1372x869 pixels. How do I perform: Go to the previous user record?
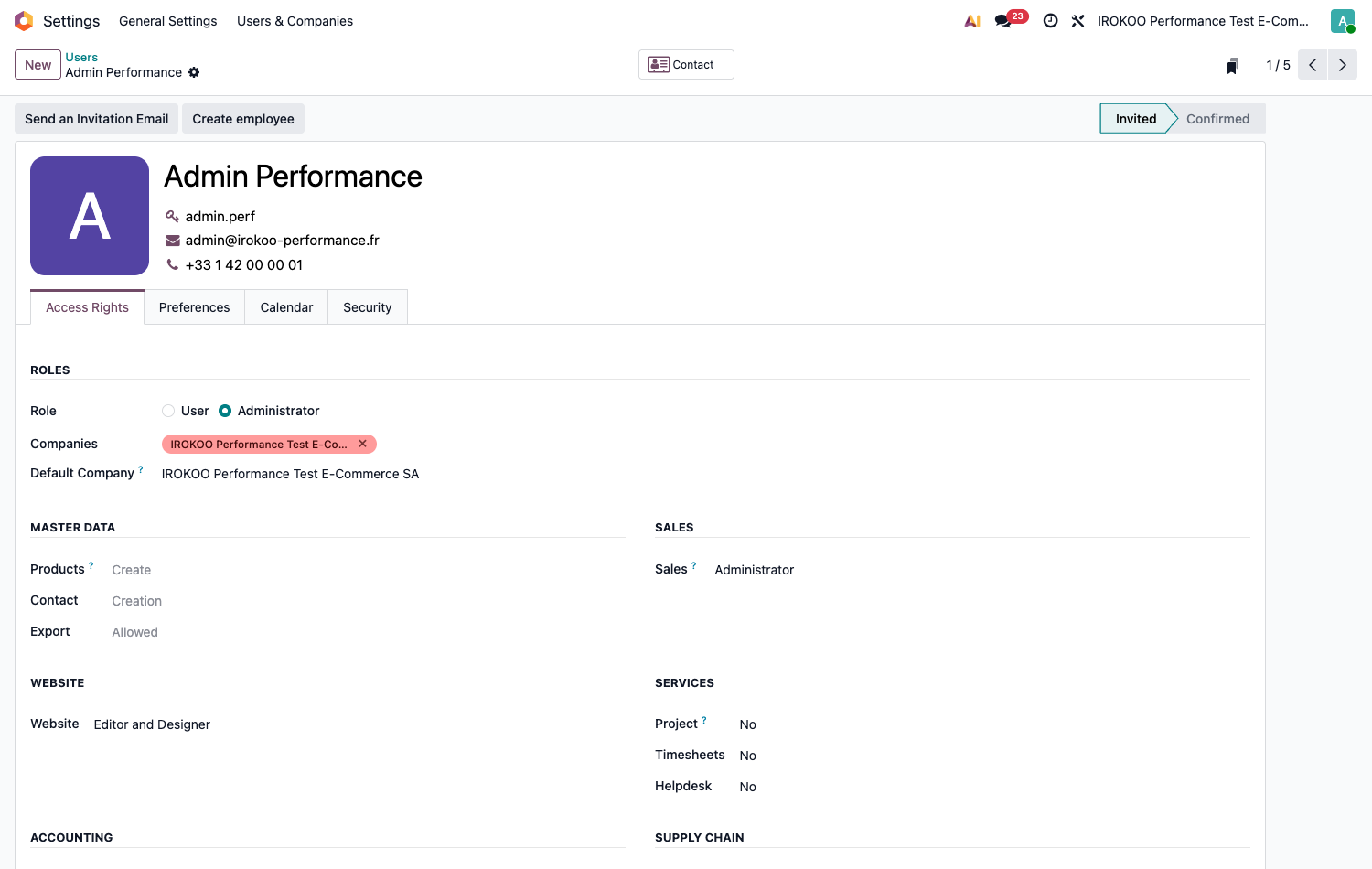point(1313,65)
